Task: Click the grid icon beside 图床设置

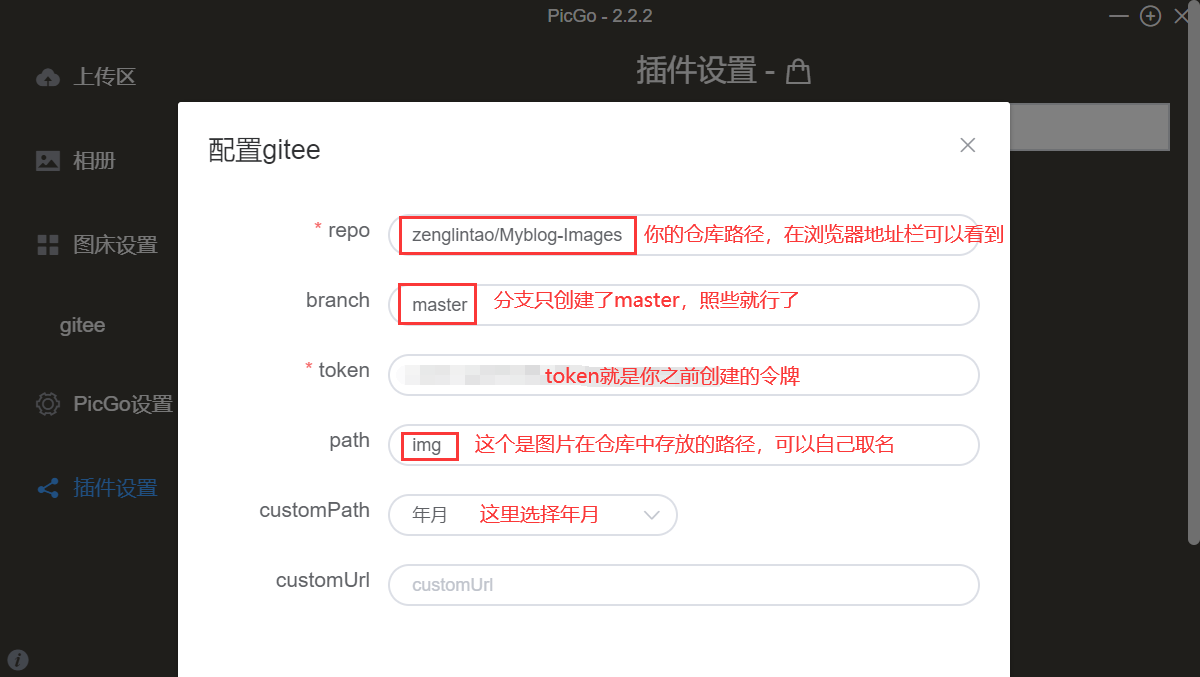Action: (x=48, y=244)
